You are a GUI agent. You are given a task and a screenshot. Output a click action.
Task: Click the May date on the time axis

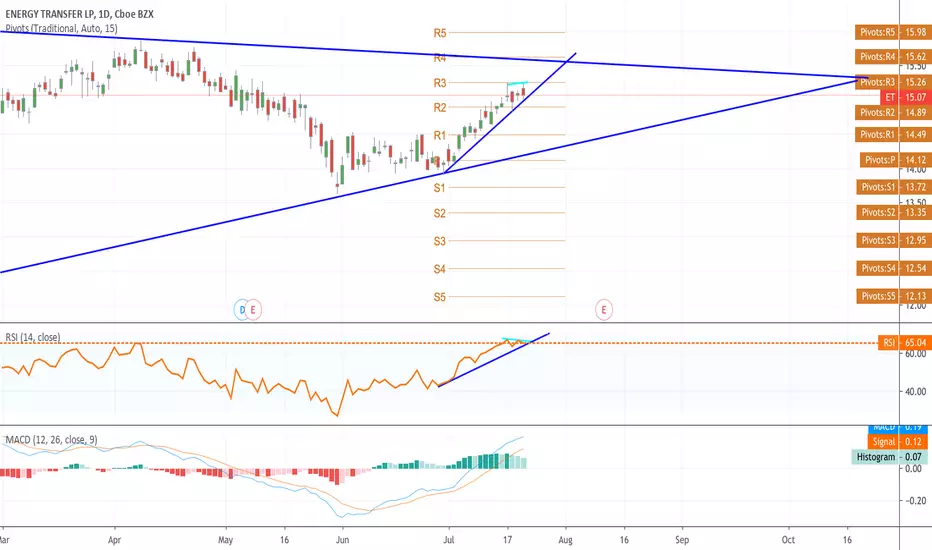(225, 540)
